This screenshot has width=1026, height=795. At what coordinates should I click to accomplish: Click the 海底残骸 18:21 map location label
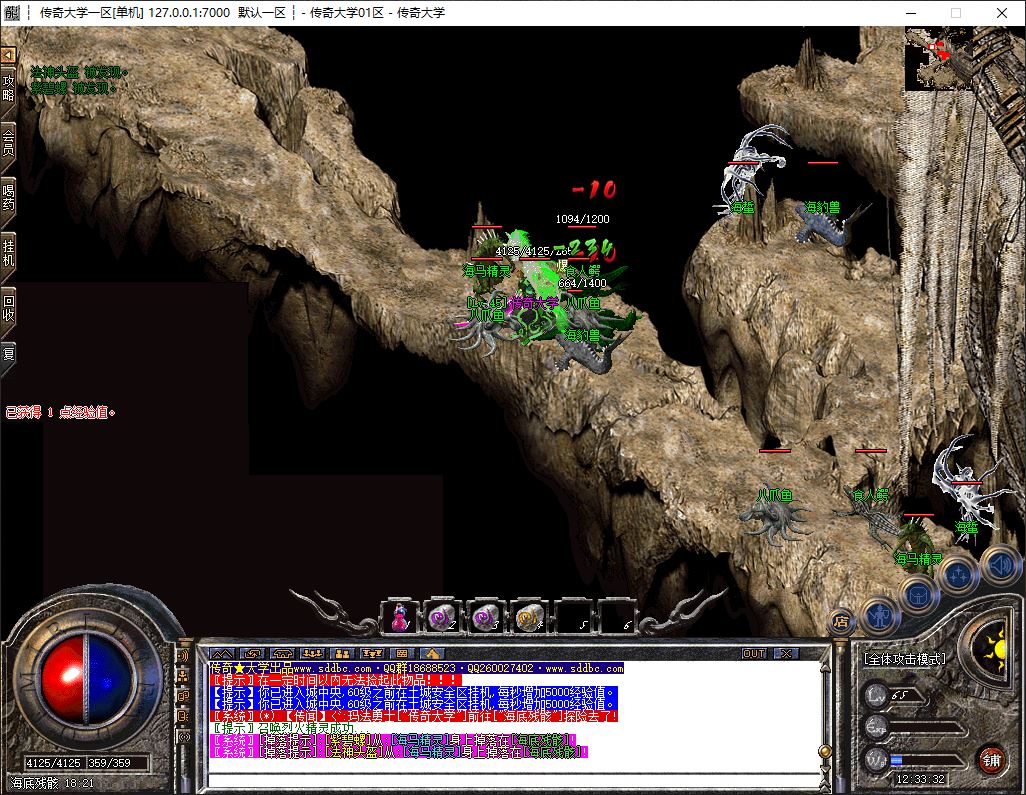click(52, 783)
